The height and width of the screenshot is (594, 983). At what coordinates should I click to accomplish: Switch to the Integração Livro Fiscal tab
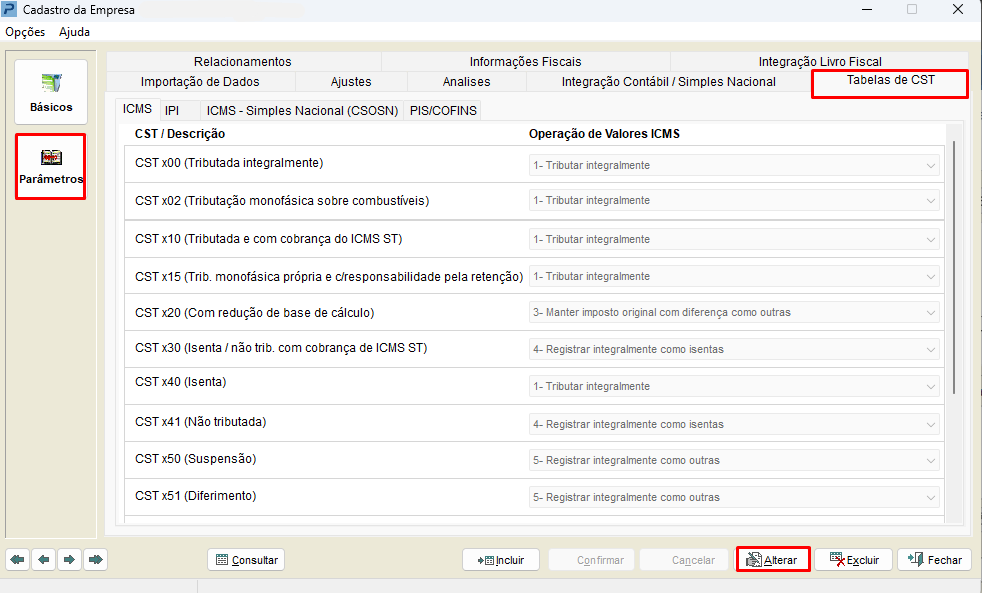[820, 61]
